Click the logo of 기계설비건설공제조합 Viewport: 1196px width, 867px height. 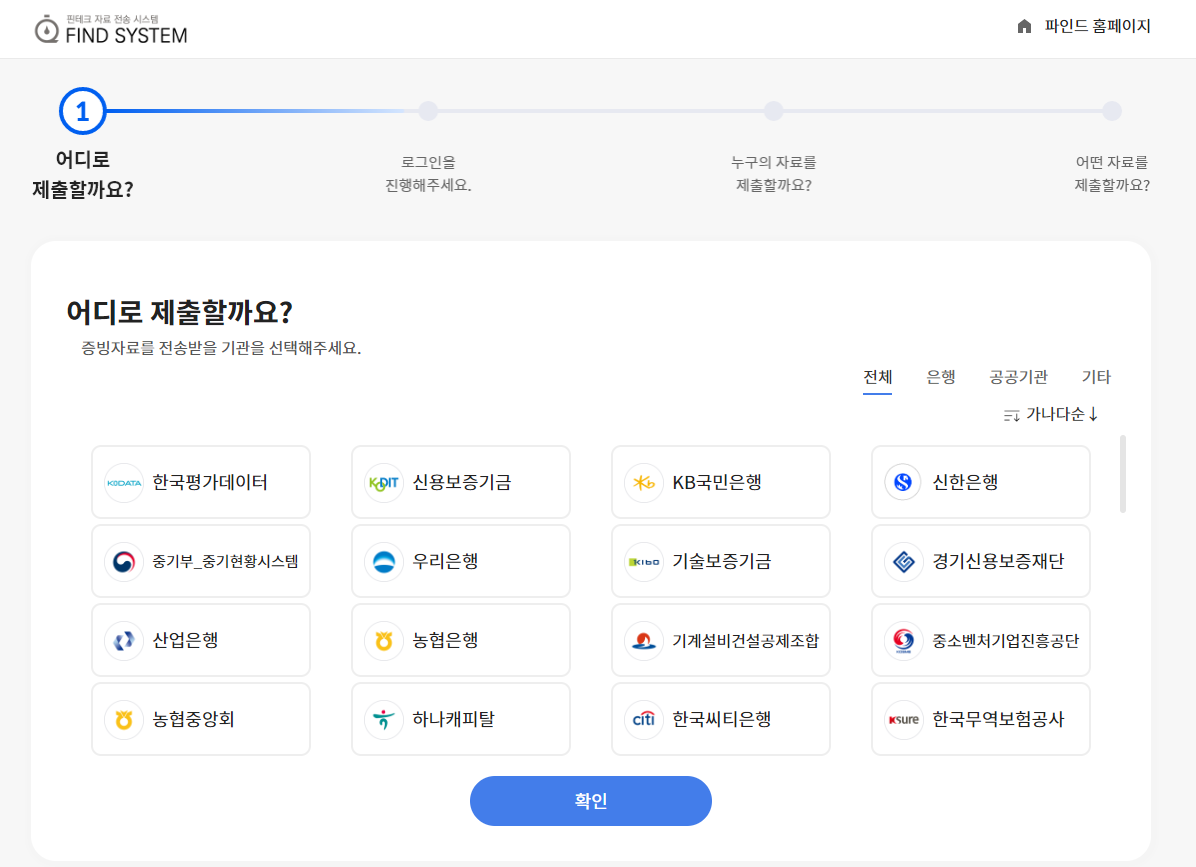pyautogui.click(x=644, y=641)
